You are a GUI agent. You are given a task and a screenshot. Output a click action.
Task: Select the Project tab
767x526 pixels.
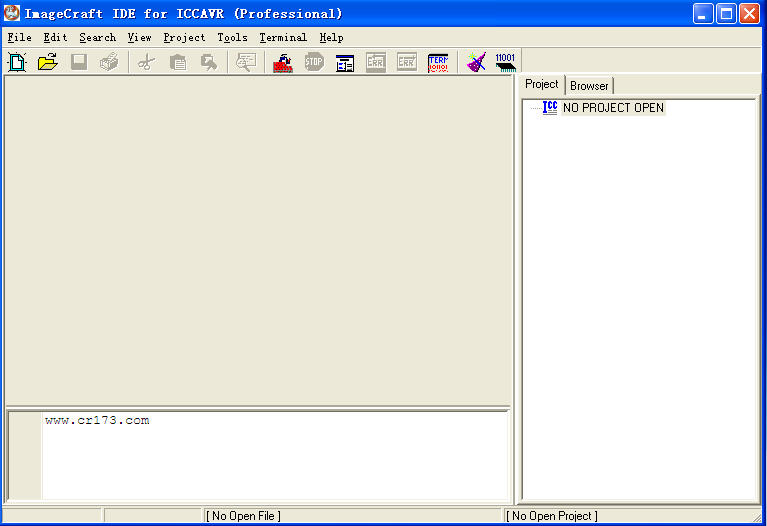click(x=542, y=85)
